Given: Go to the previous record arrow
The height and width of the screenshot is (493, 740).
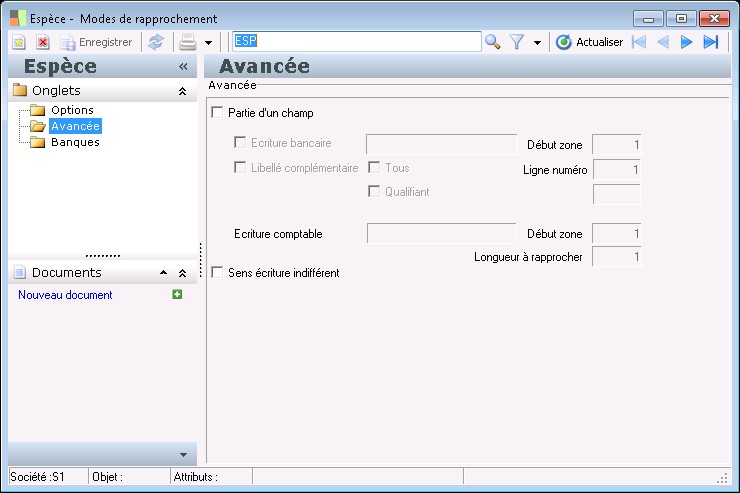Looking at the screenshot, I should [x=663, y=42].
